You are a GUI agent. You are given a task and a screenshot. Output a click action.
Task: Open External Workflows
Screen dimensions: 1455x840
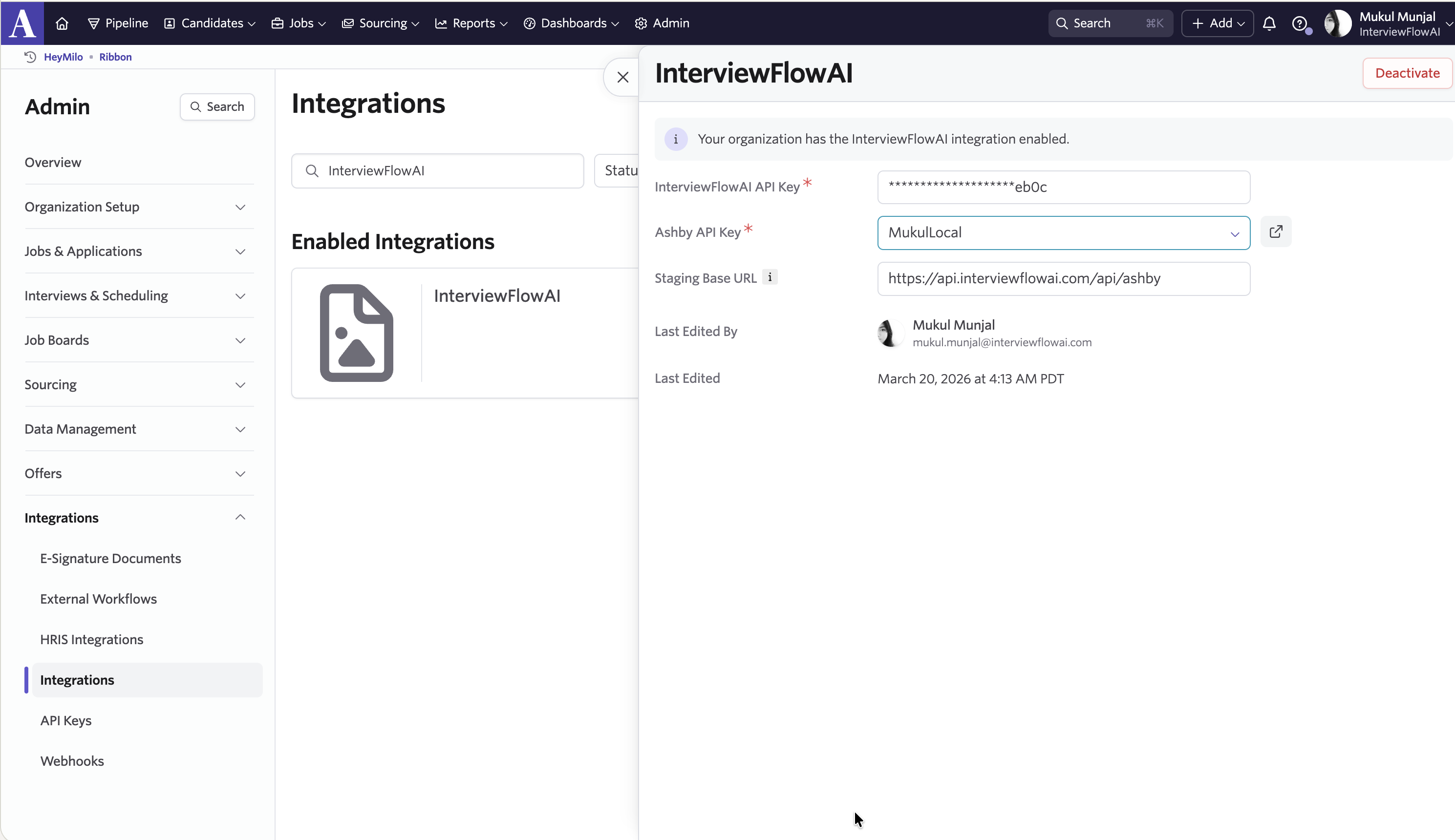pos(98,599)
